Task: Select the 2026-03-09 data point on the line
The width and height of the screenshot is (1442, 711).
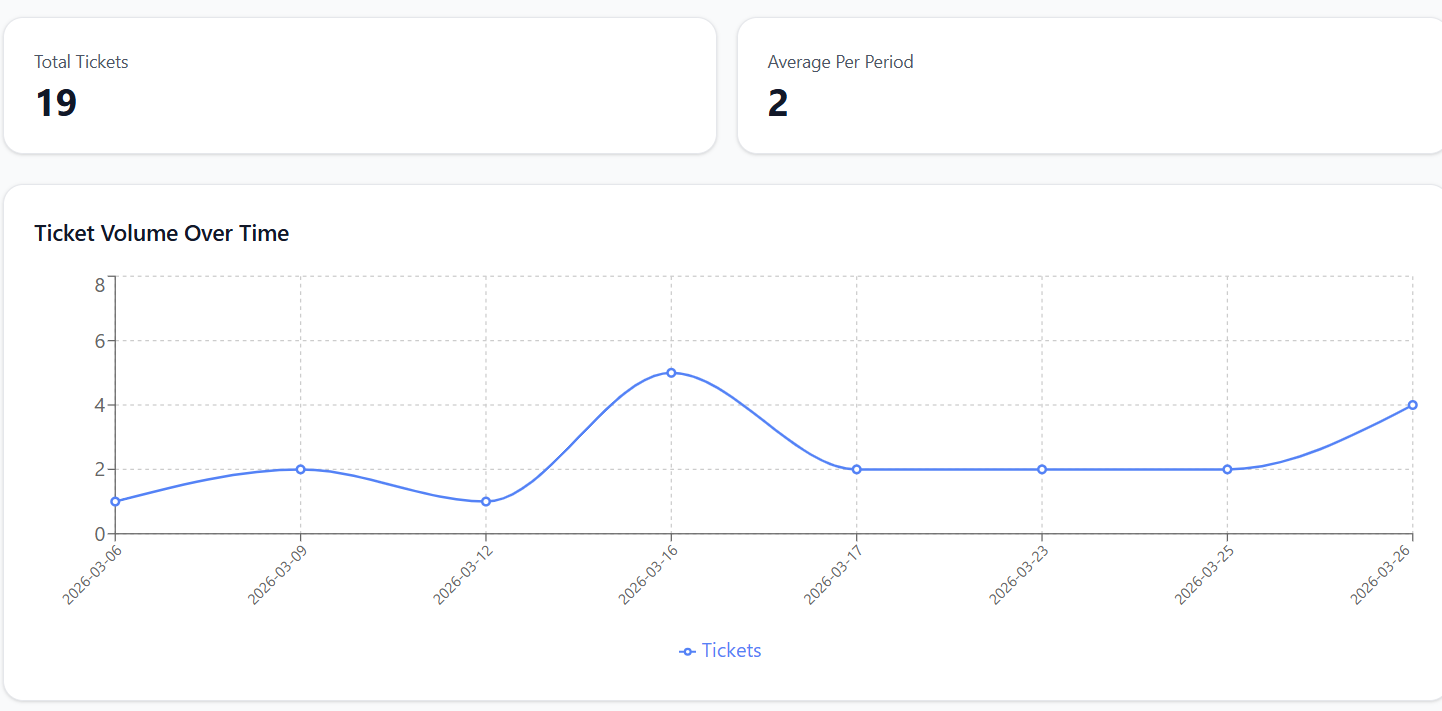Action: pos(300,469)
